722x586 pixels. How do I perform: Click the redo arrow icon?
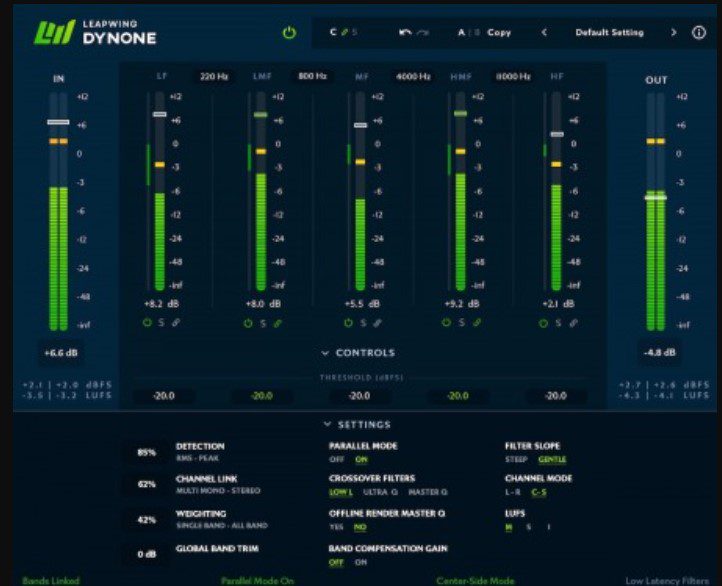tap(423, 32)
